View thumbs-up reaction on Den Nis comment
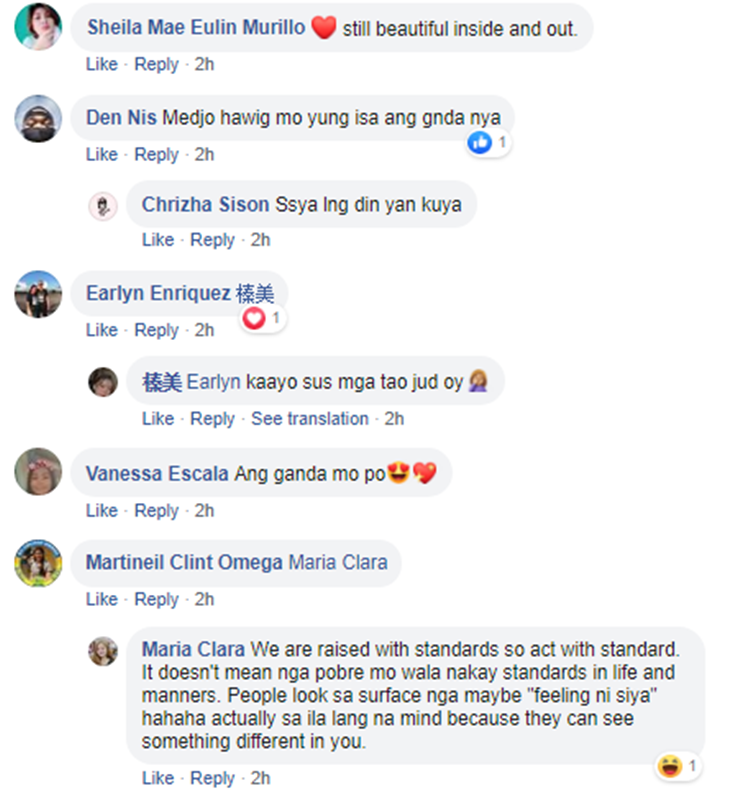This screenshot has height=801, width=750. pyautogui.click(x=488, y=143)
